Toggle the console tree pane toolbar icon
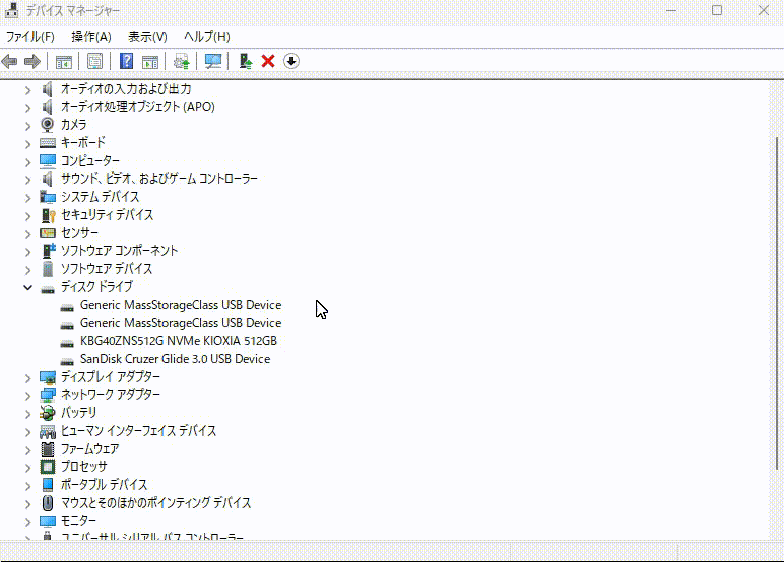 pos(64,62)
